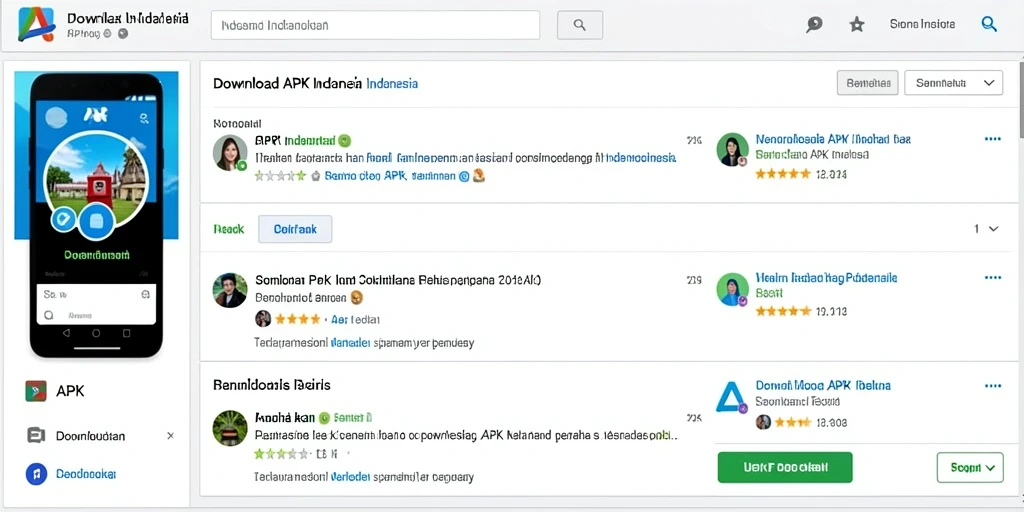Image resolution: width=1024 pixels, height=512 pixels.
Task: Click the 'Sione Insiota' header link
Action: (x=922, y=24)
